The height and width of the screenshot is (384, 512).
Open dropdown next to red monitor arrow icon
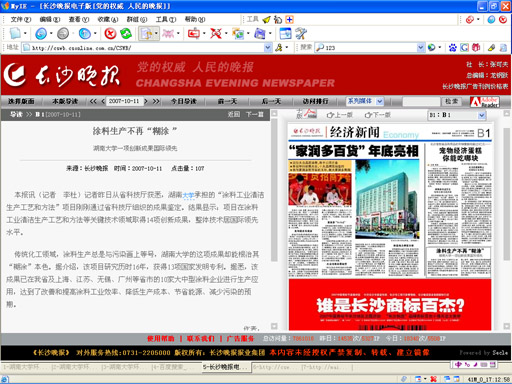(204, 33)
